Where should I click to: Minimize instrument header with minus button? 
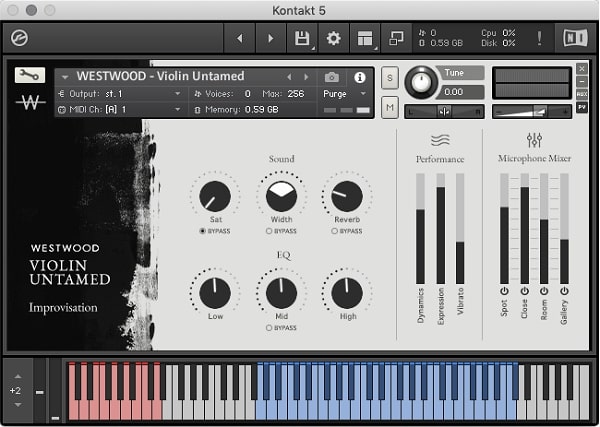[x=582, y=81]
